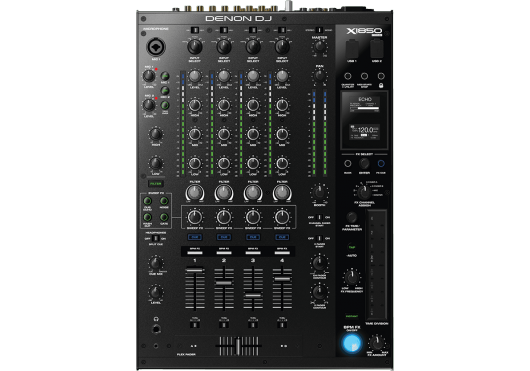Select the Wash Out sweep FX button
The image size is (530, 371).
(148, 217)
